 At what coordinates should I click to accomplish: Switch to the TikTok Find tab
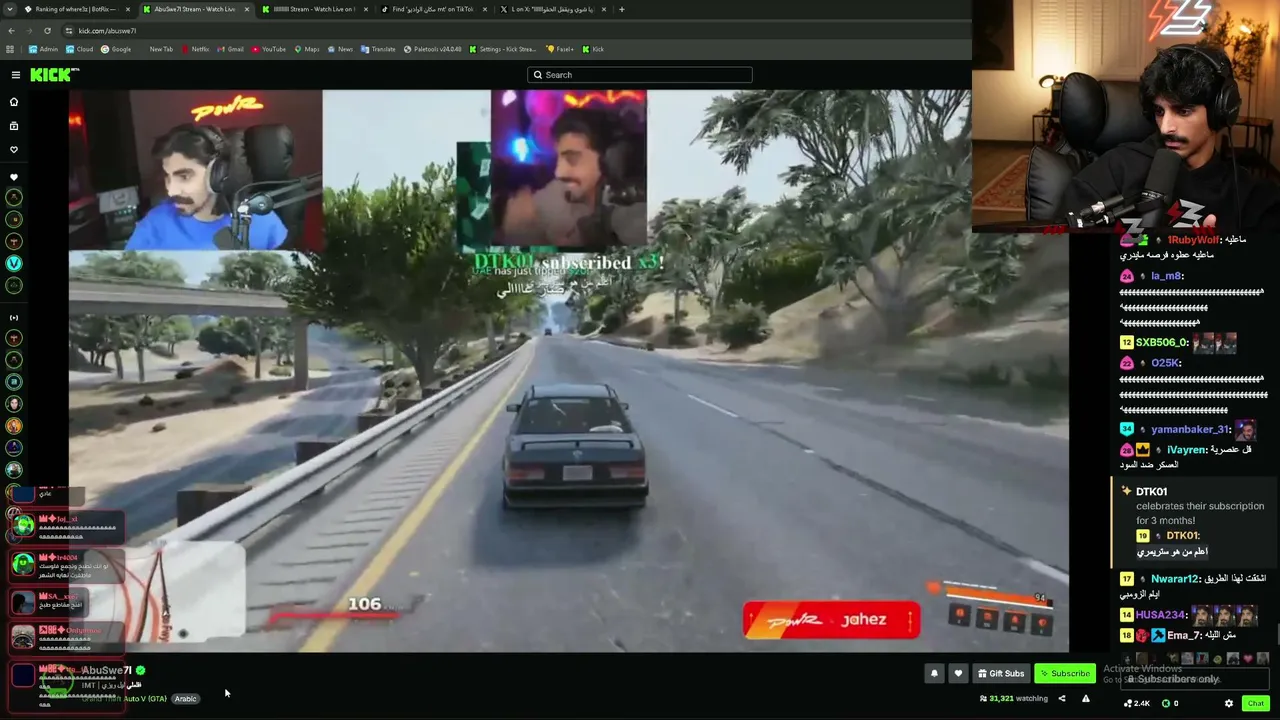[433, 9]
